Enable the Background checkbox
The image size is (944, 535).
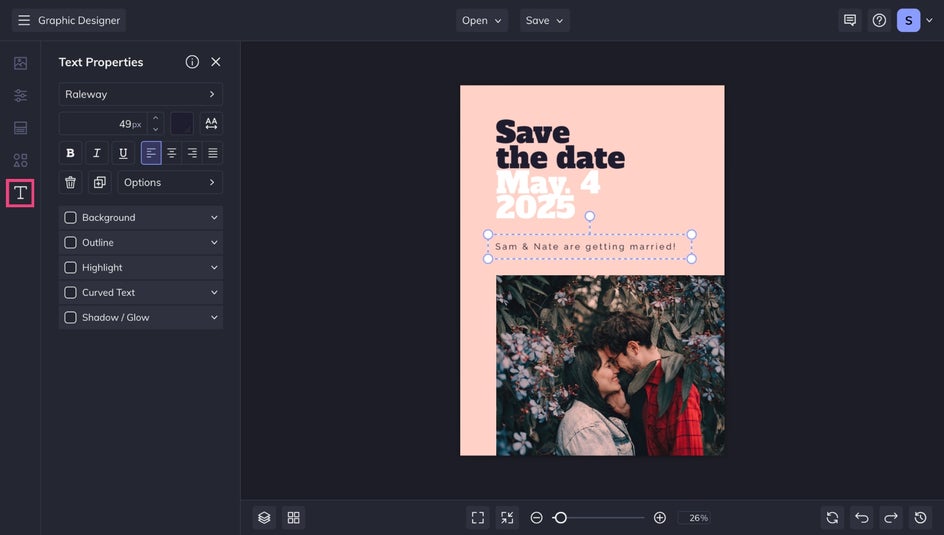pos(70,218)
